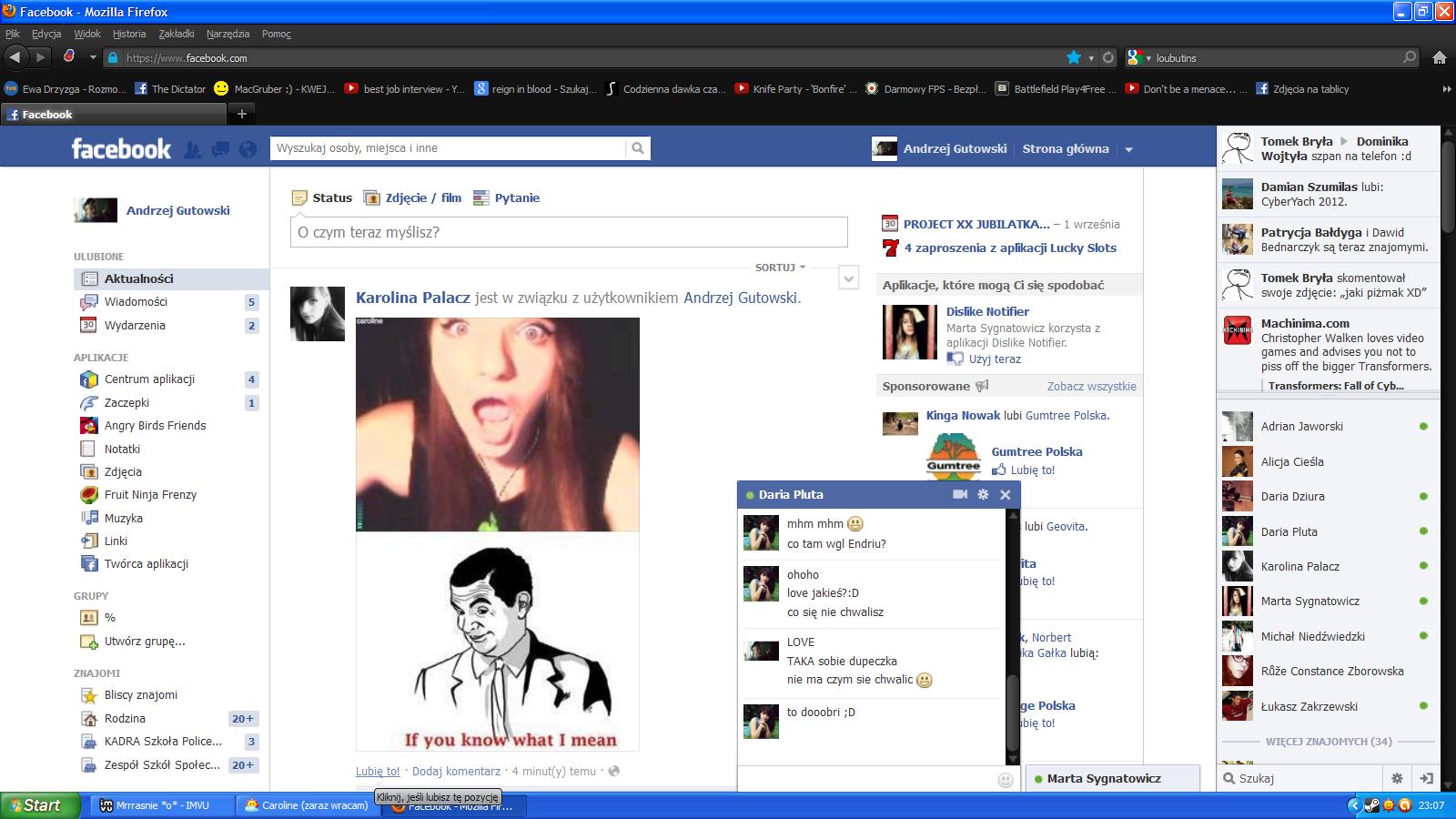Open Zaczepki pokes in sidebar
The height and width of the screenshot is (819, 1456).
click(x=126, y=402)
